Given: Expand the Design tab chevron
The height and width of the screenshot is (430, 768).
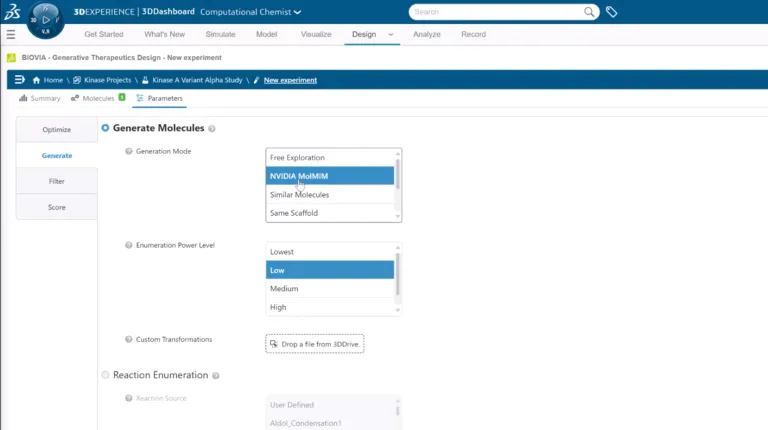Looking at the screenshot, I should coord(390,34).
